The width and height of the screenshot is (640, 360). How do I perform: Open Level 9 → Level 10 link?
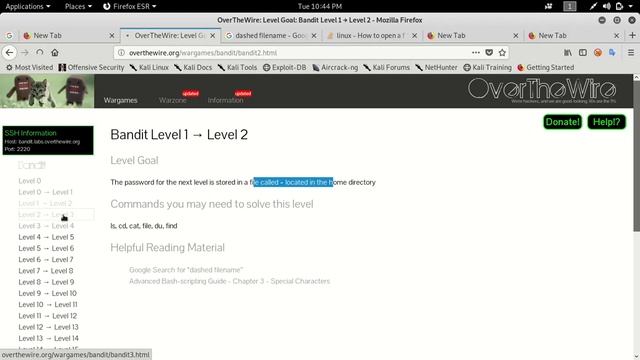tap(47, 293)
